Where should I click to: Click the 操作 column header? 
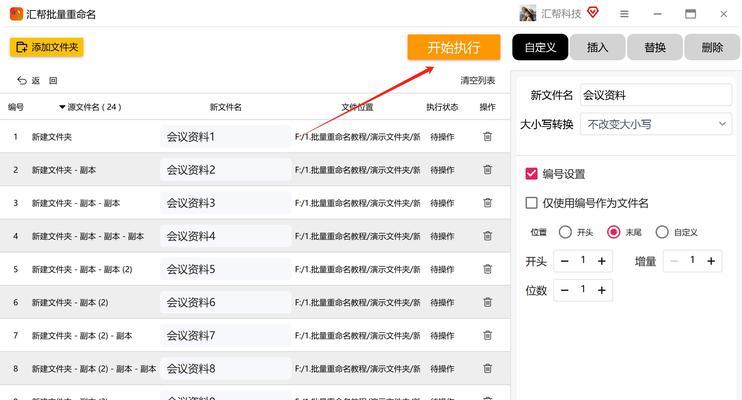[487, 107]
